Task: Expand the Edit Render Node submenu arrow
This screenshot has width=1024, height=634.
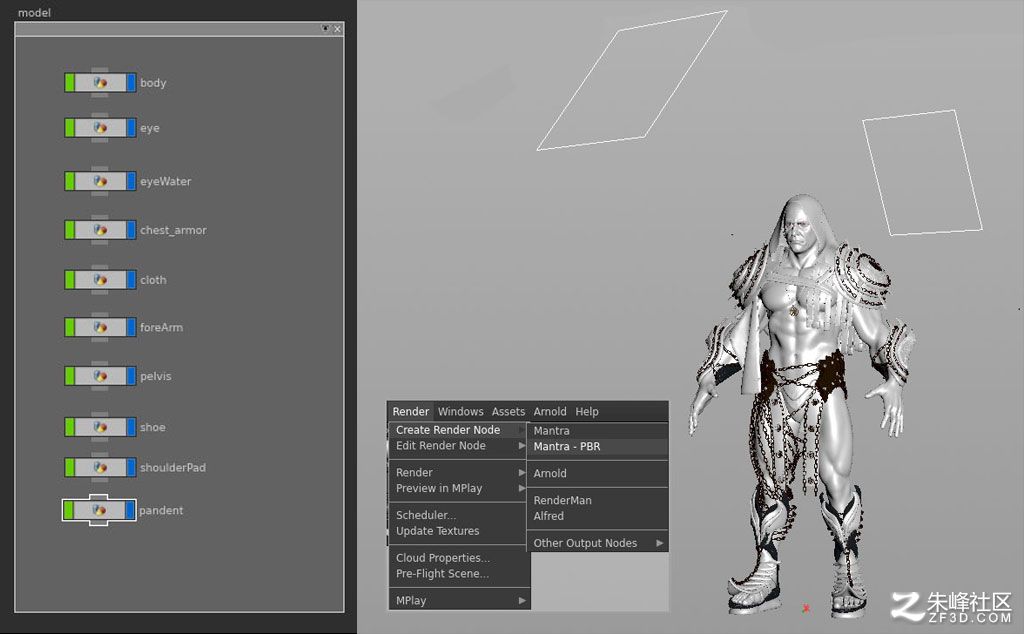Action: [522, 445]
